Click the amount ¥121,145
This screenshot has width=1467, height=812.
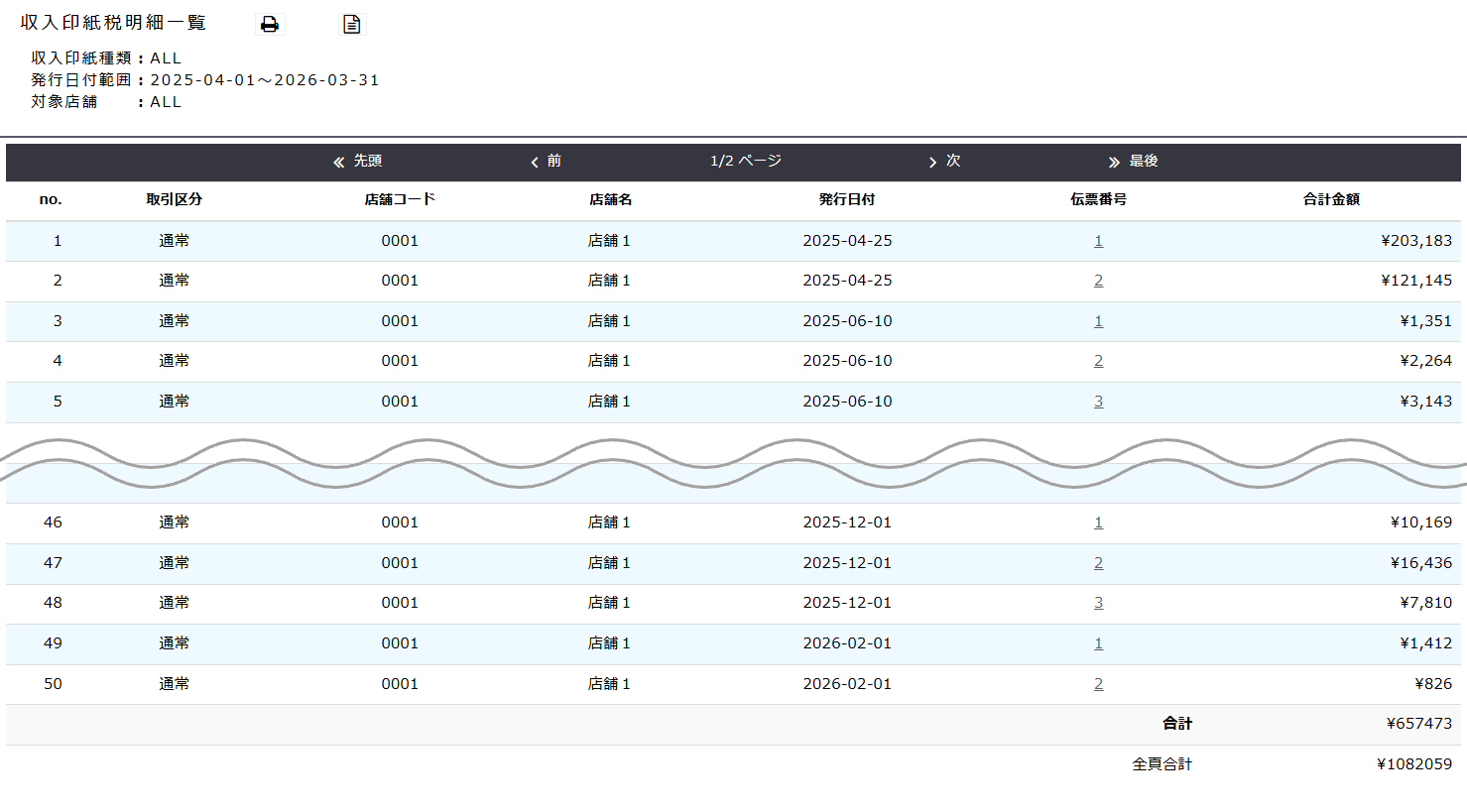click(x=1416, y=281)
